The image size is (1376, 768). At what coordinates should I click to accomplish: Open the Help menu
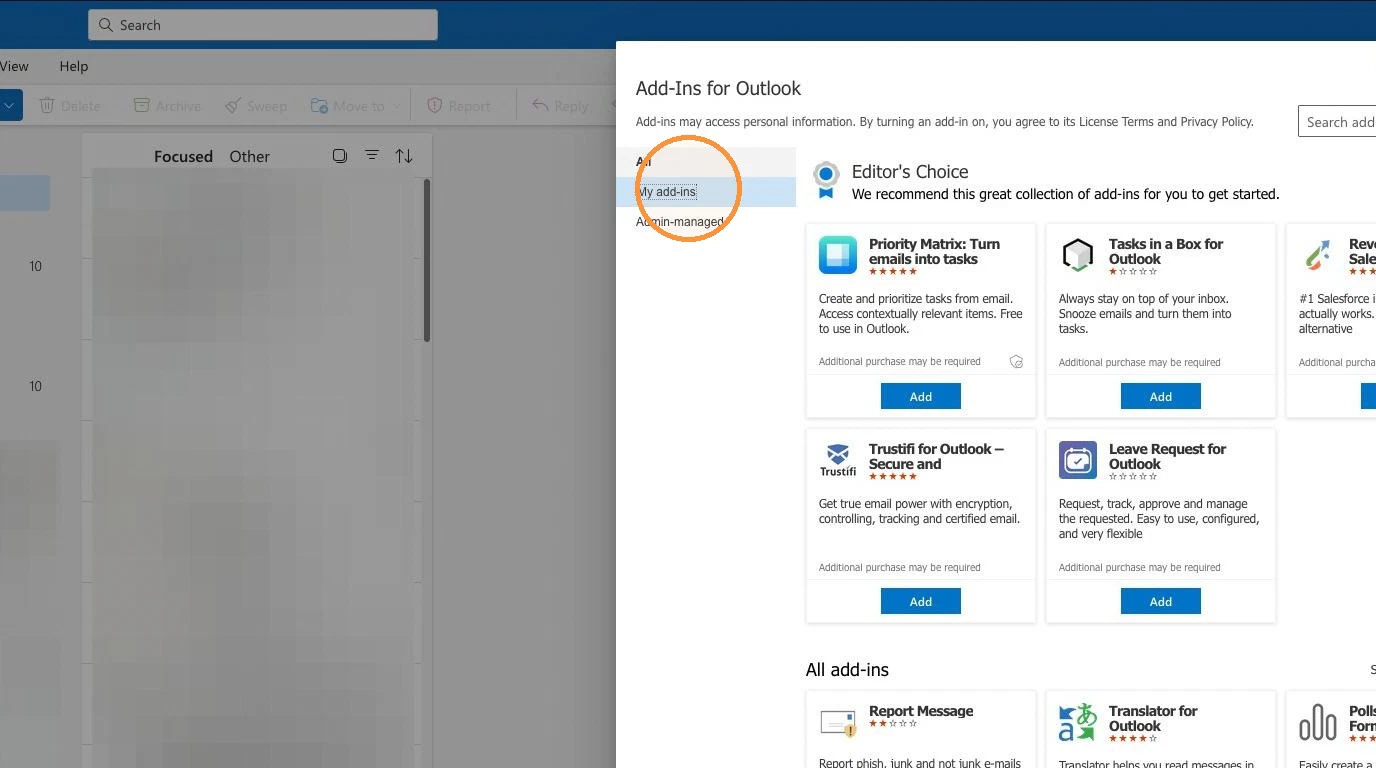coord(74,66)
